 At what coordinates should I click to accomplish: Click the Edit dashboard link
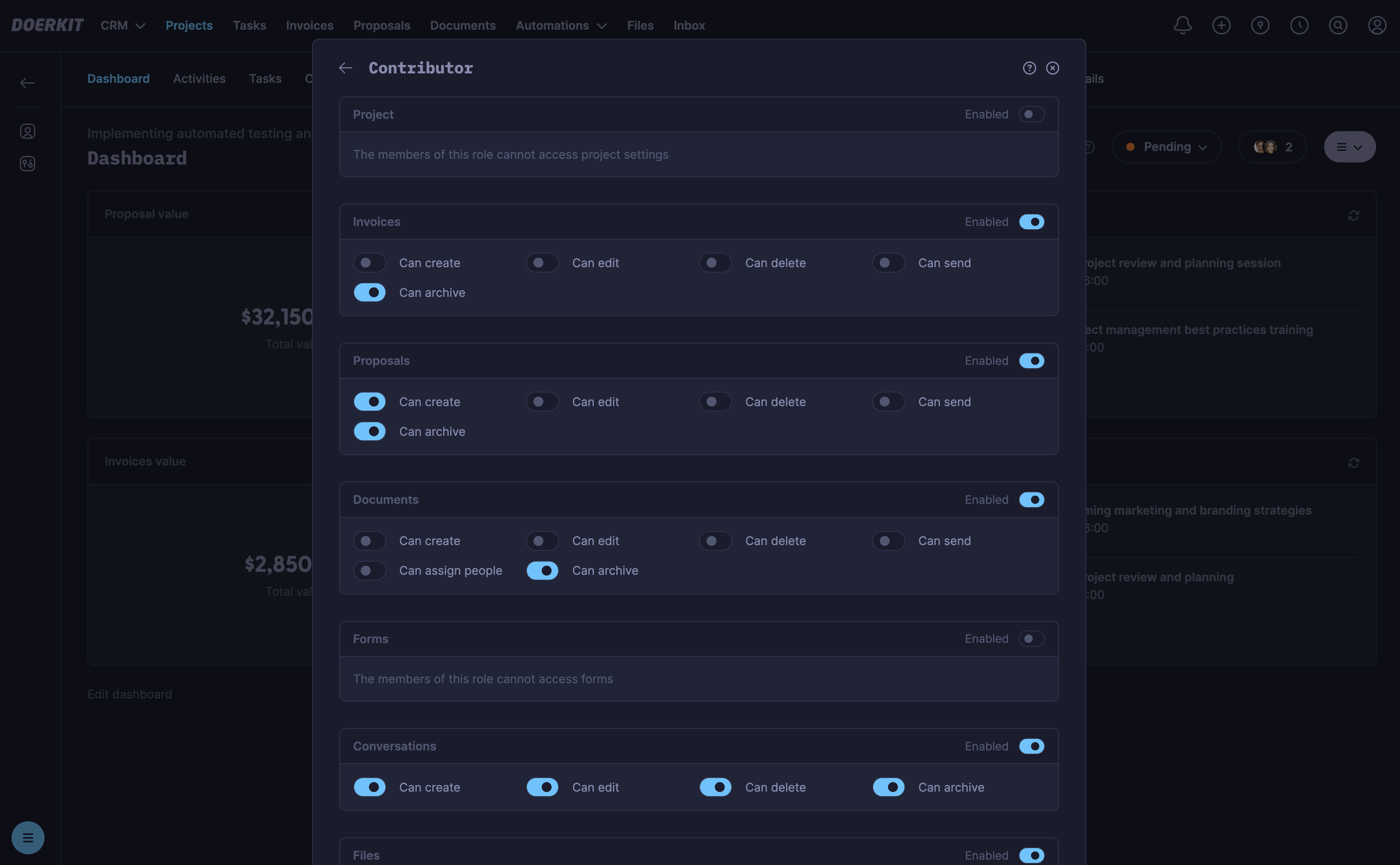tap(130, 694)
